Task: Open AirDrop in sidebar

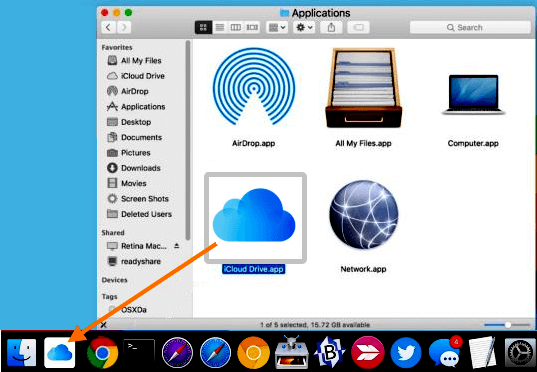Action: point(135,91)
